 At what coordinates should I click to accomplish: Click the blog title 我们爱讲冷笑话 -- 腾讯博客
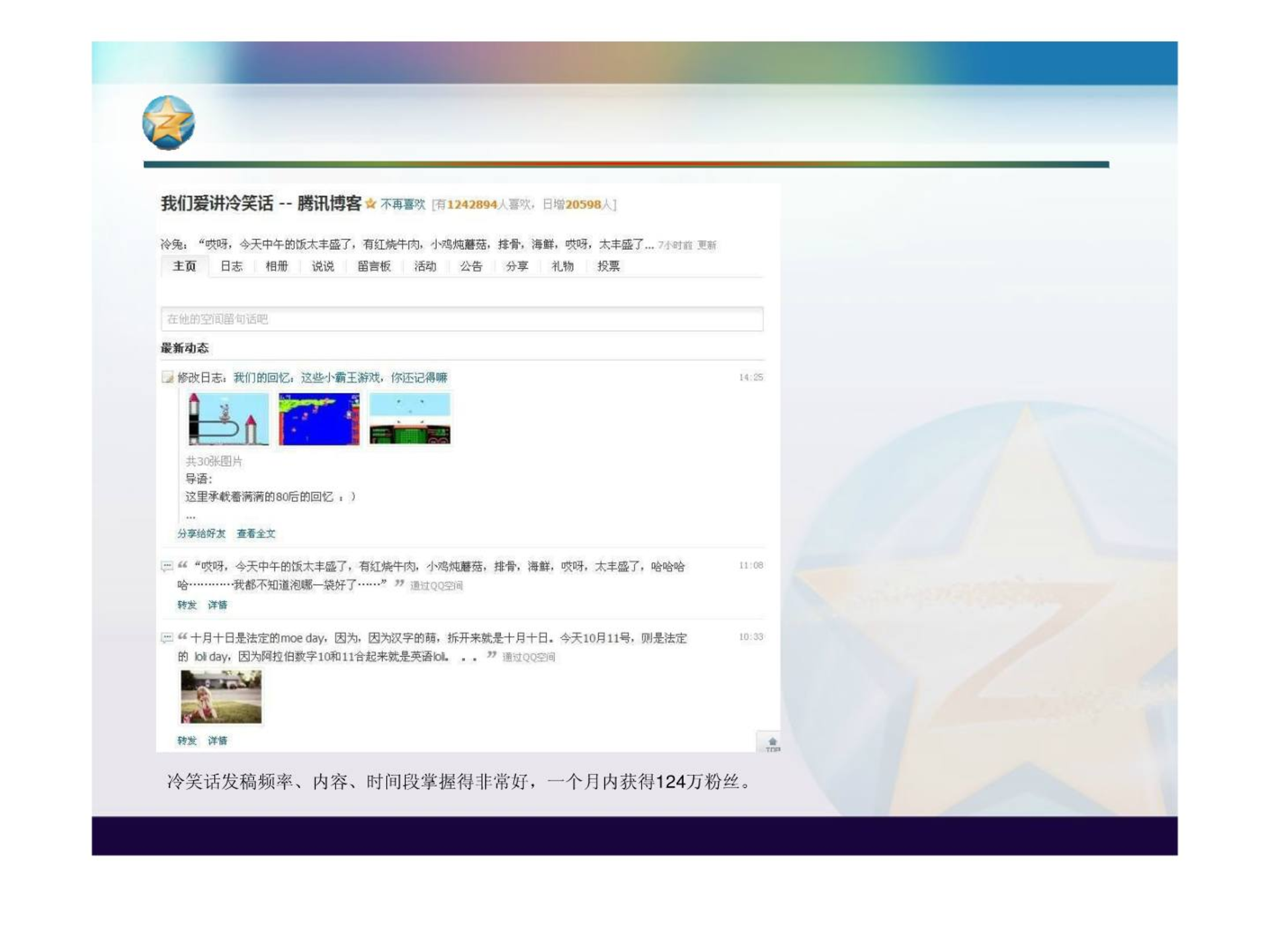261,204
